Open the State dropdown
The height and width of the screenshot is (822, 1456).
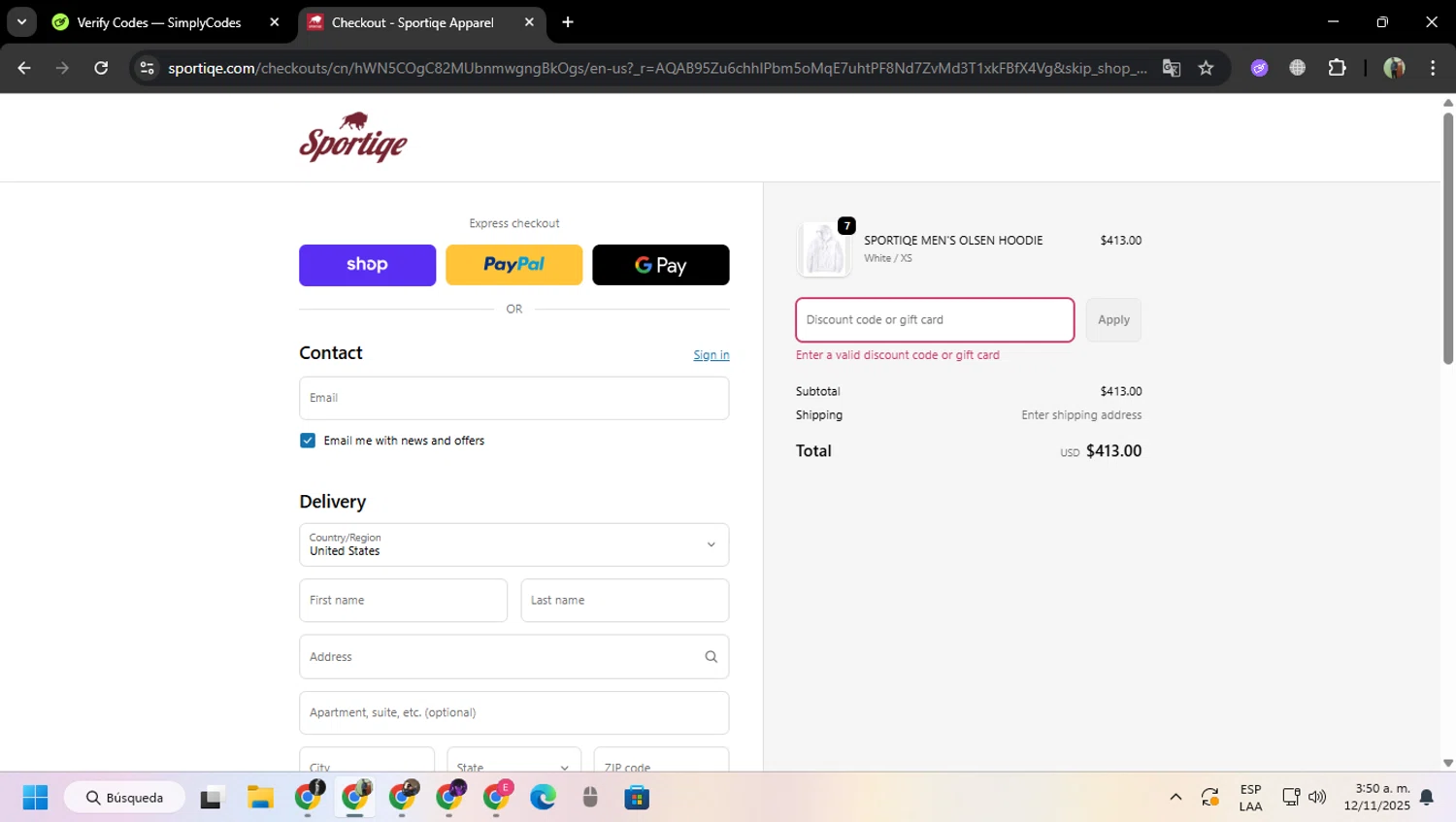pyautogui.click(x=513, y=760)
